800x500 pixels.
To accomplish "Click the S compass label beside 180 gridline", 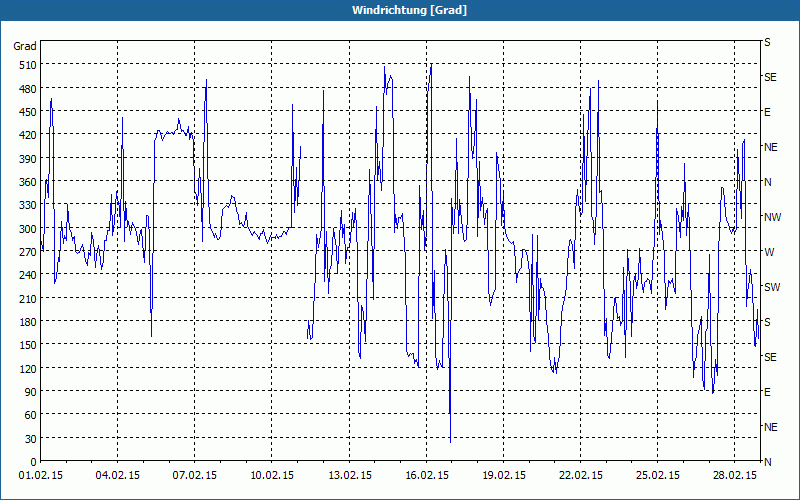I will 767,322.
